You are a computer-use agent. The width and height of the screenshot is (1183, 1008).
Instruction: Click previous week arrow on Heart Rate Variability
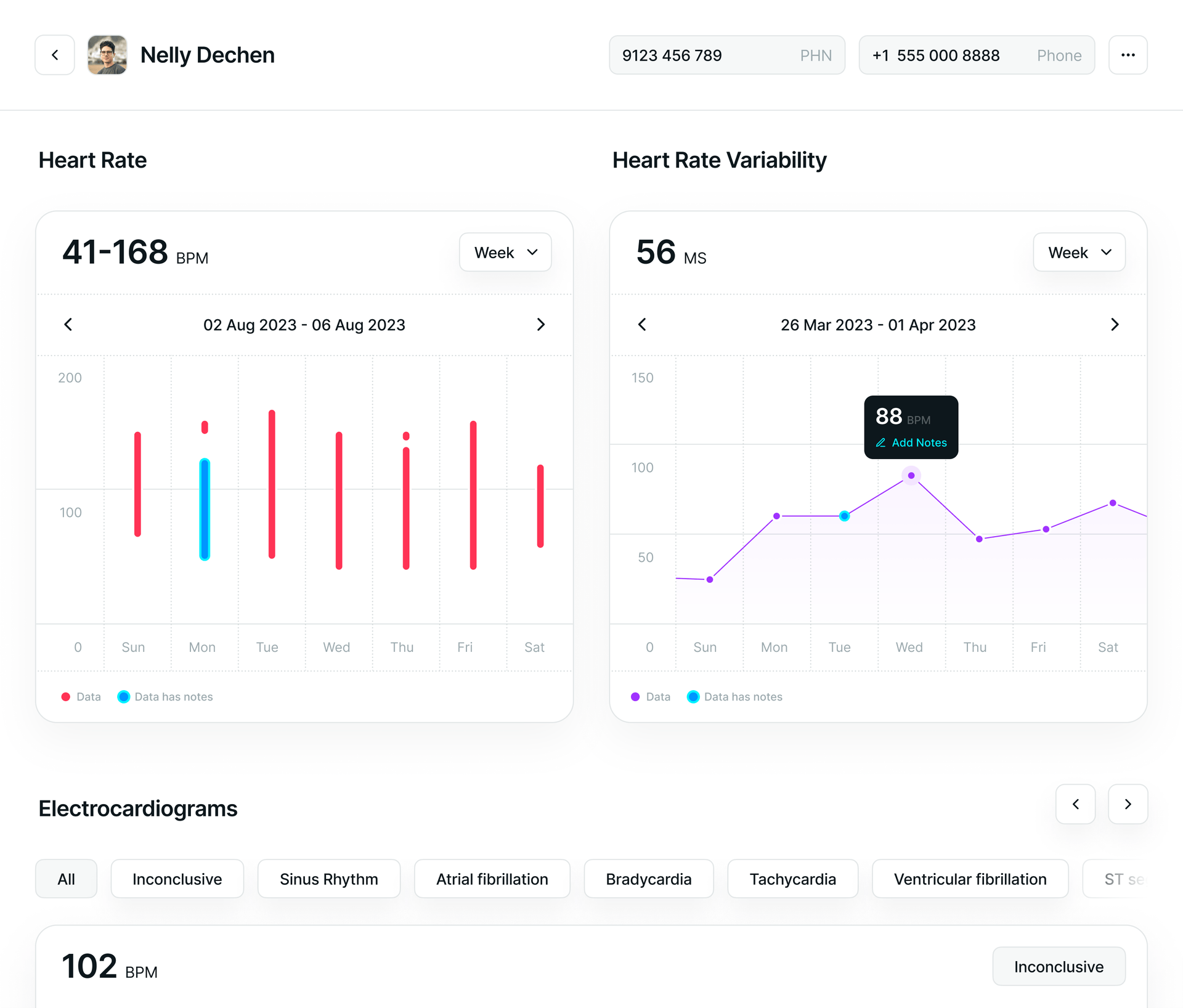pos(642,325)
